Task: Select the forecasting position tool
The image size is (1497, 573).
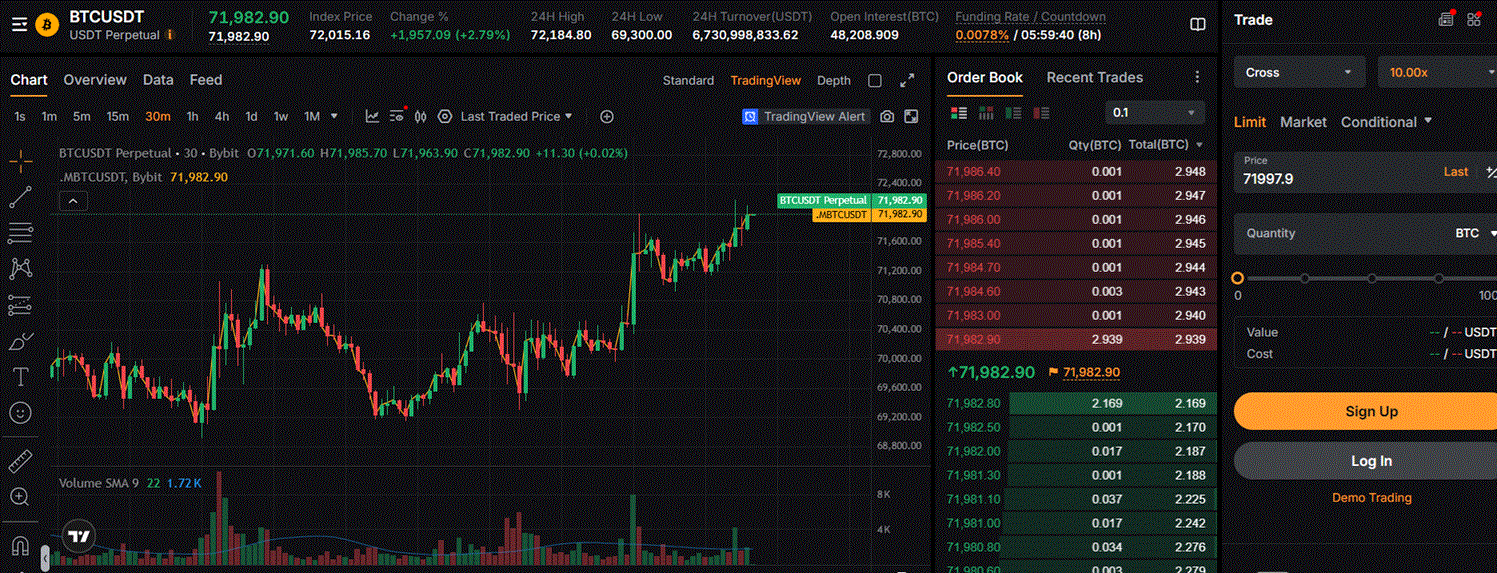Action: [x=20, y=304]
